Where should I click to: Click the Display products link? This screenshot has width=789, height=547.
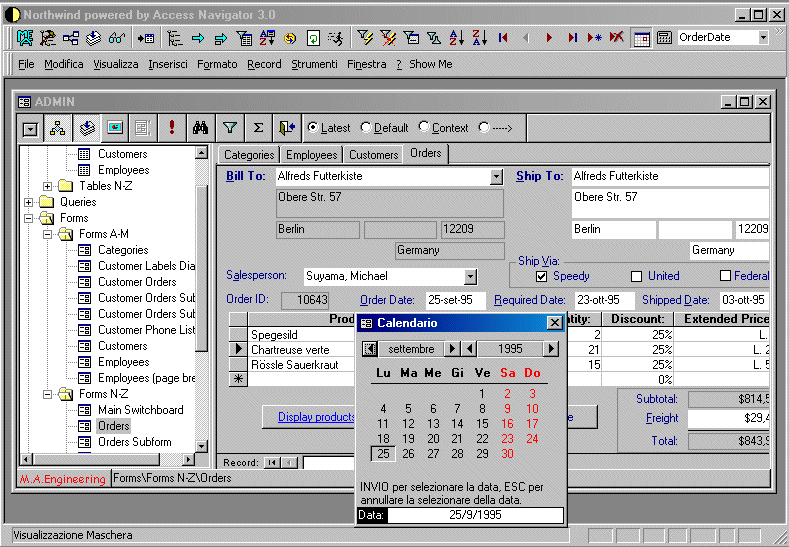pyautogui.click(x=316, y=417)
